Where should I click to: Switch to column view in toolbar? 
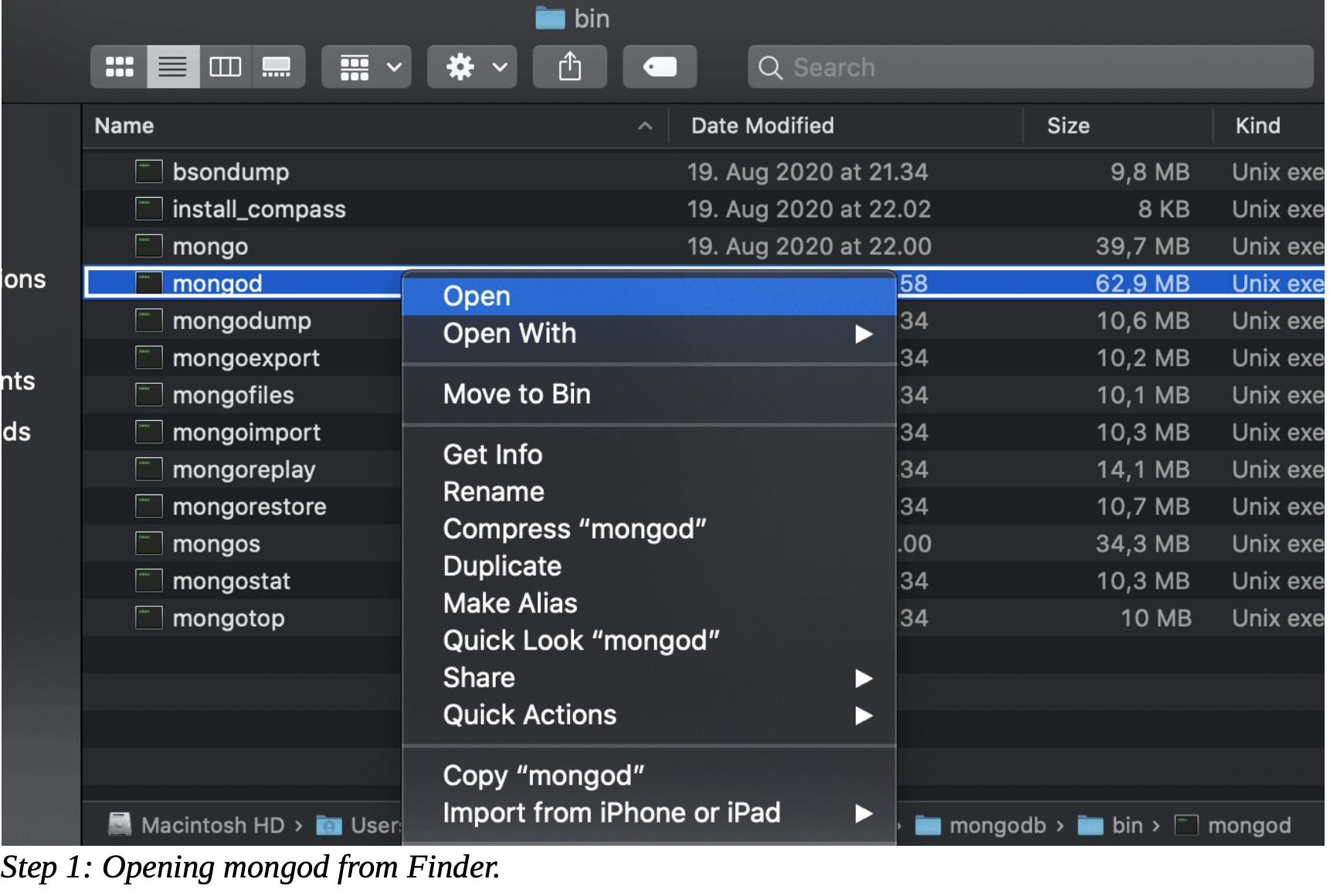coord(226,67)
